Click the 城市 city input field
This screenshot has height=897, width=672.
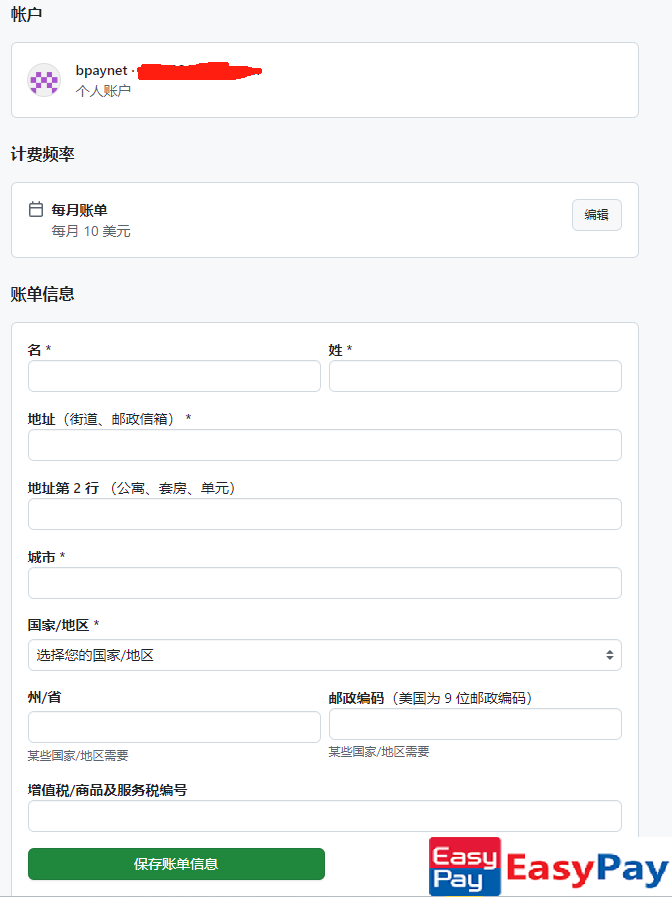(325, 583)
